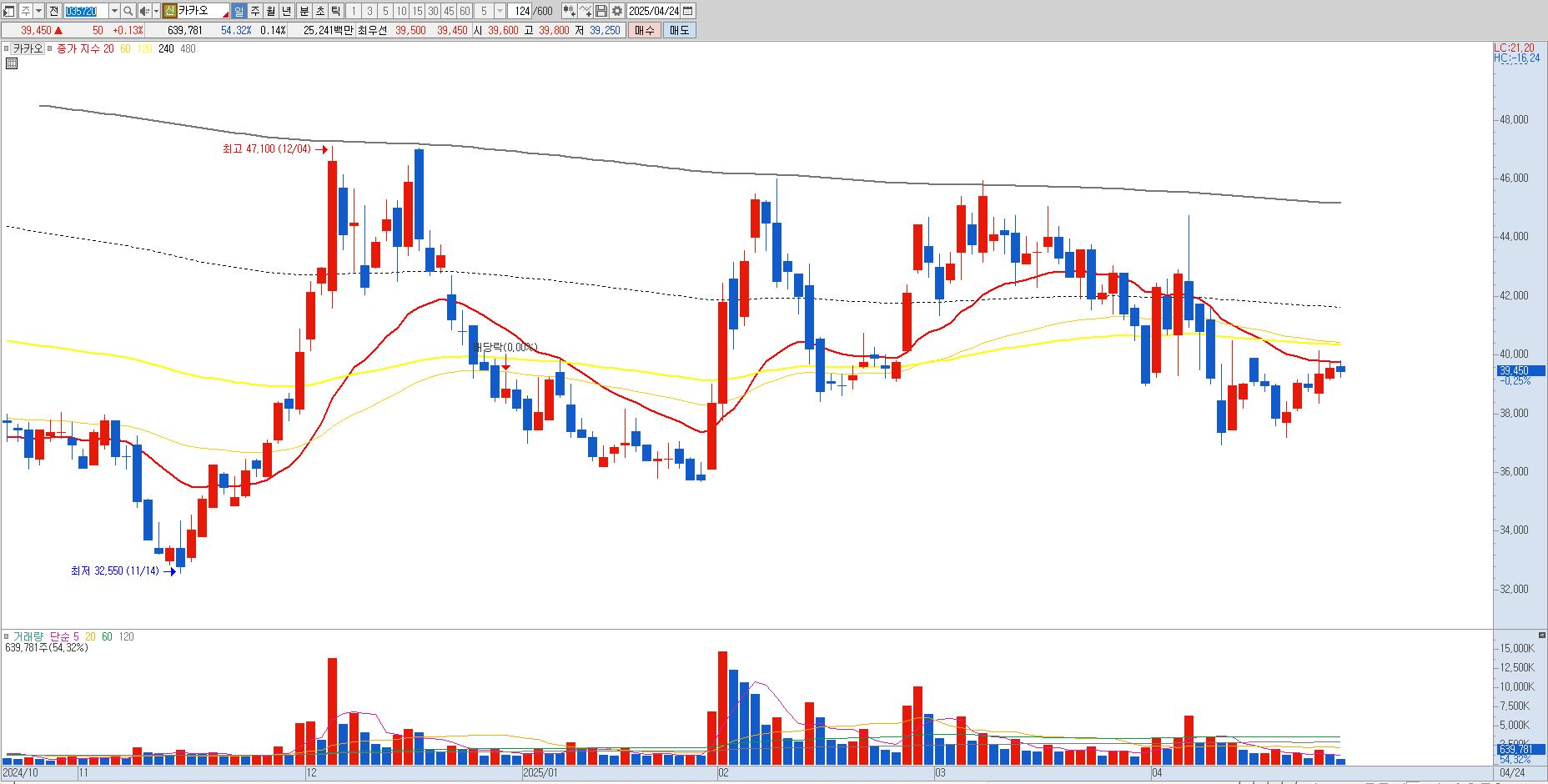Switch to 년 yearly period
This screenshot has height=784, width=1548.
[287, 11]
